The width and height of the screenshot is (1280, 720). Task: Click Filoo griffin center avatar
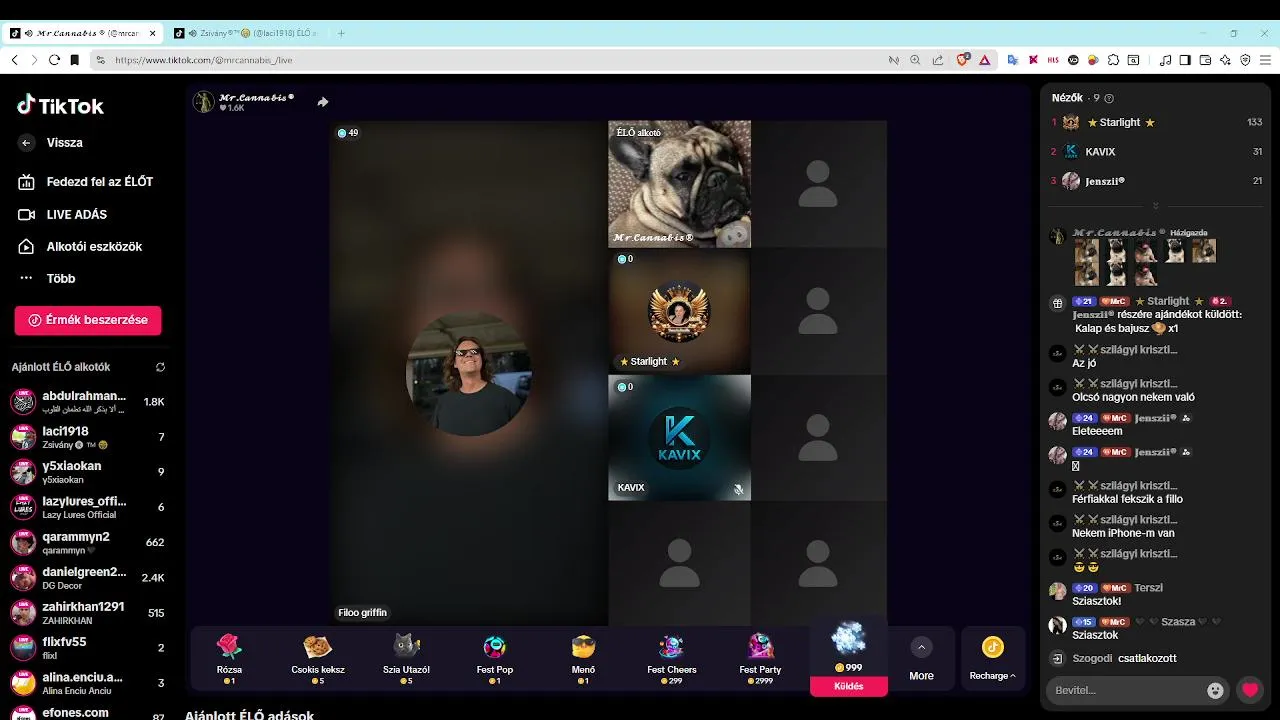pos(469,374)
